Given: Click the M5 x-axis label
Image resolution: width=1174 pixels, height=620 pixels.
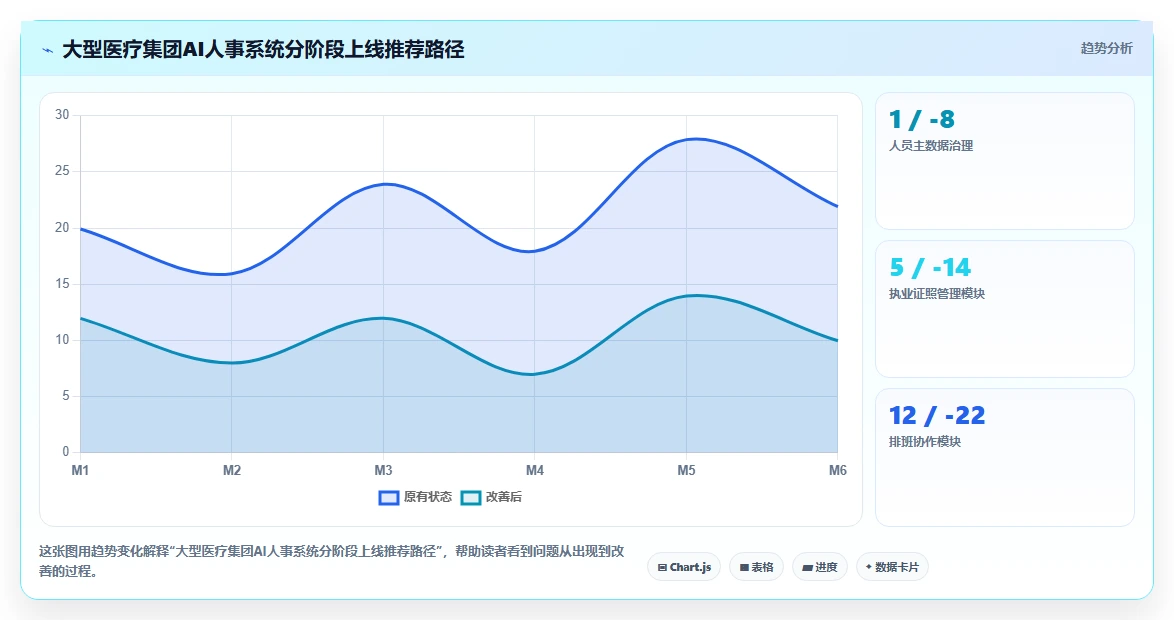Looking at the screenshot, I should (x=686, y=470).
